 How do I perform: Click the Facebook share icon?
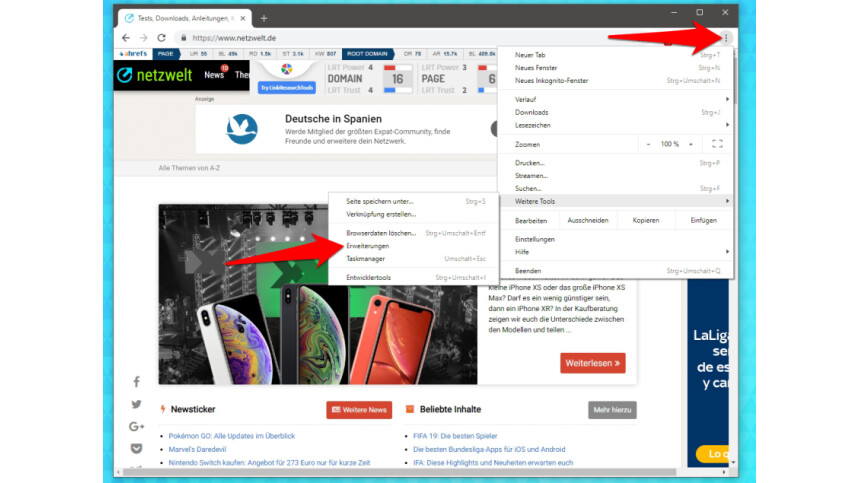tap(136, 382)
